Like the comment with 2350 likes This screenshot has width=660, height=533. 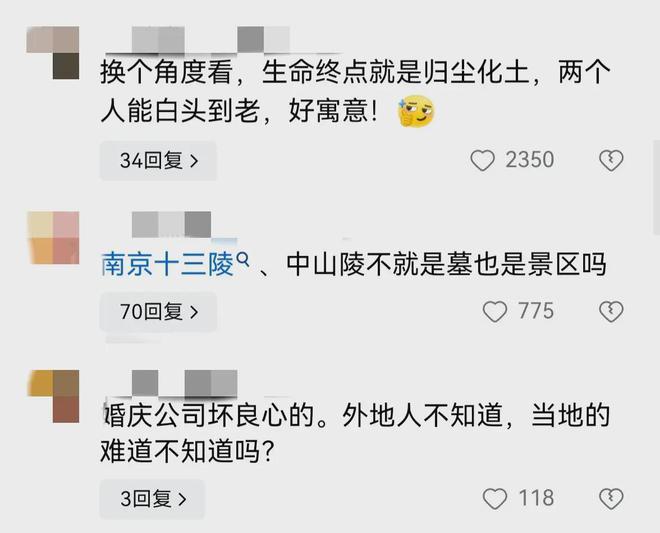pyautogui.click(x=482, y=160)
